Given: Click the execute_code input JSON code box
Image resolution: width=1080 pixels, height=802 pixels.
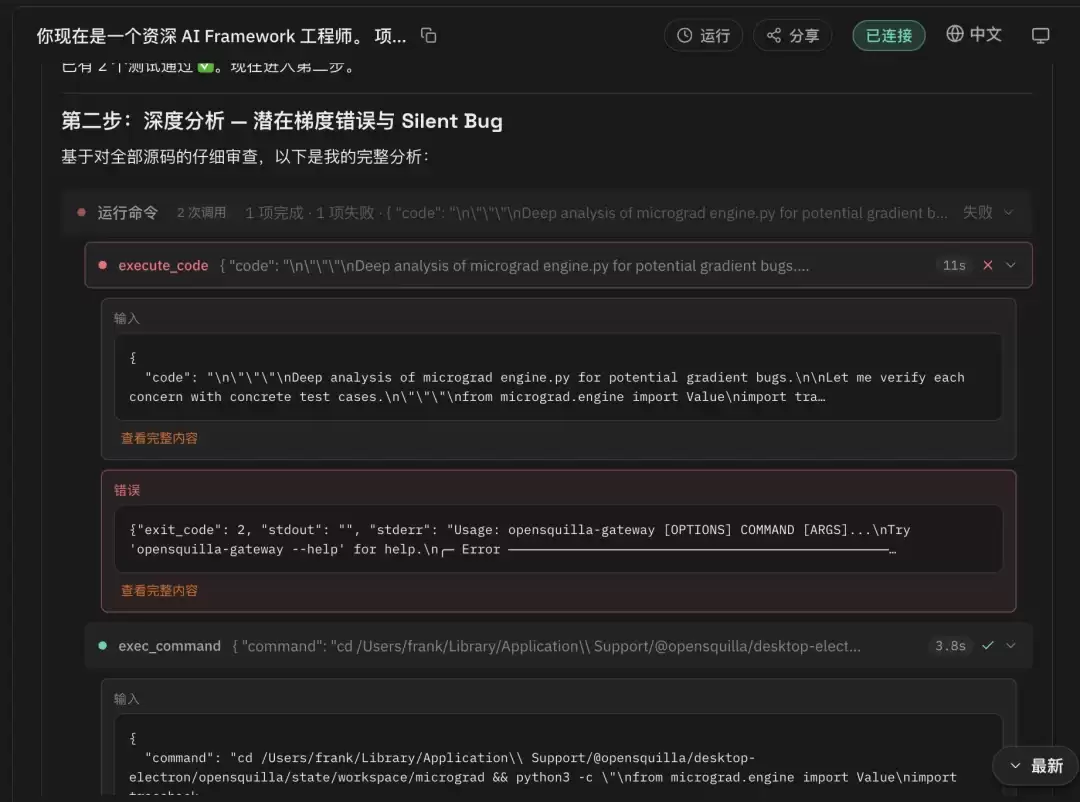Looking at the screenshot, I should pos(558,377).
